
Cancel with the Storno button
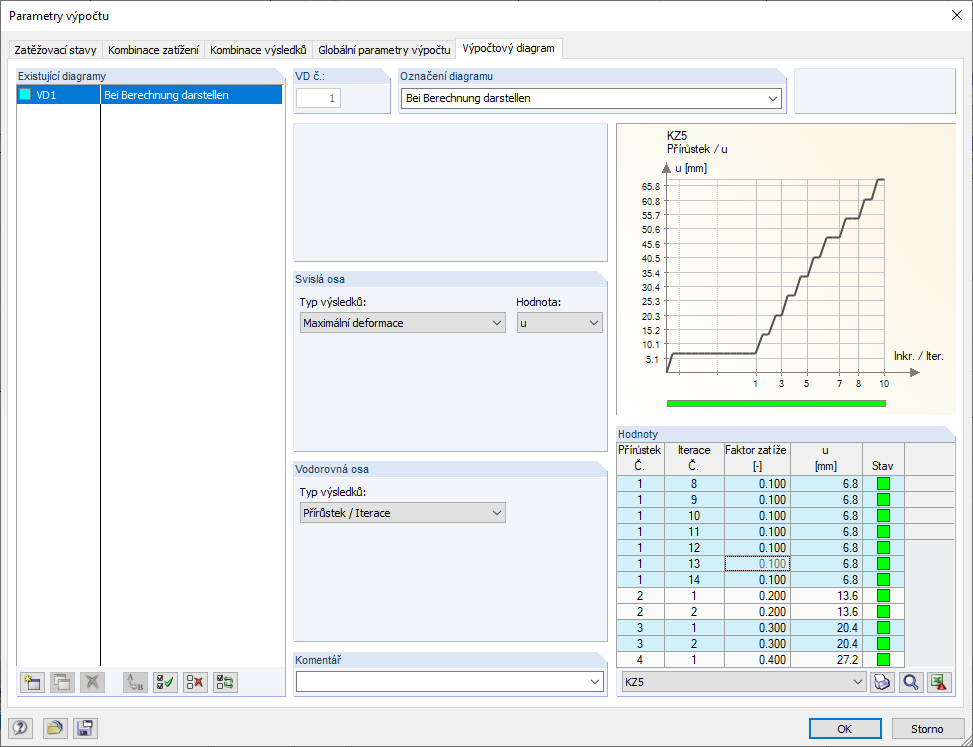pyautogui.click(x=927, y=728)
